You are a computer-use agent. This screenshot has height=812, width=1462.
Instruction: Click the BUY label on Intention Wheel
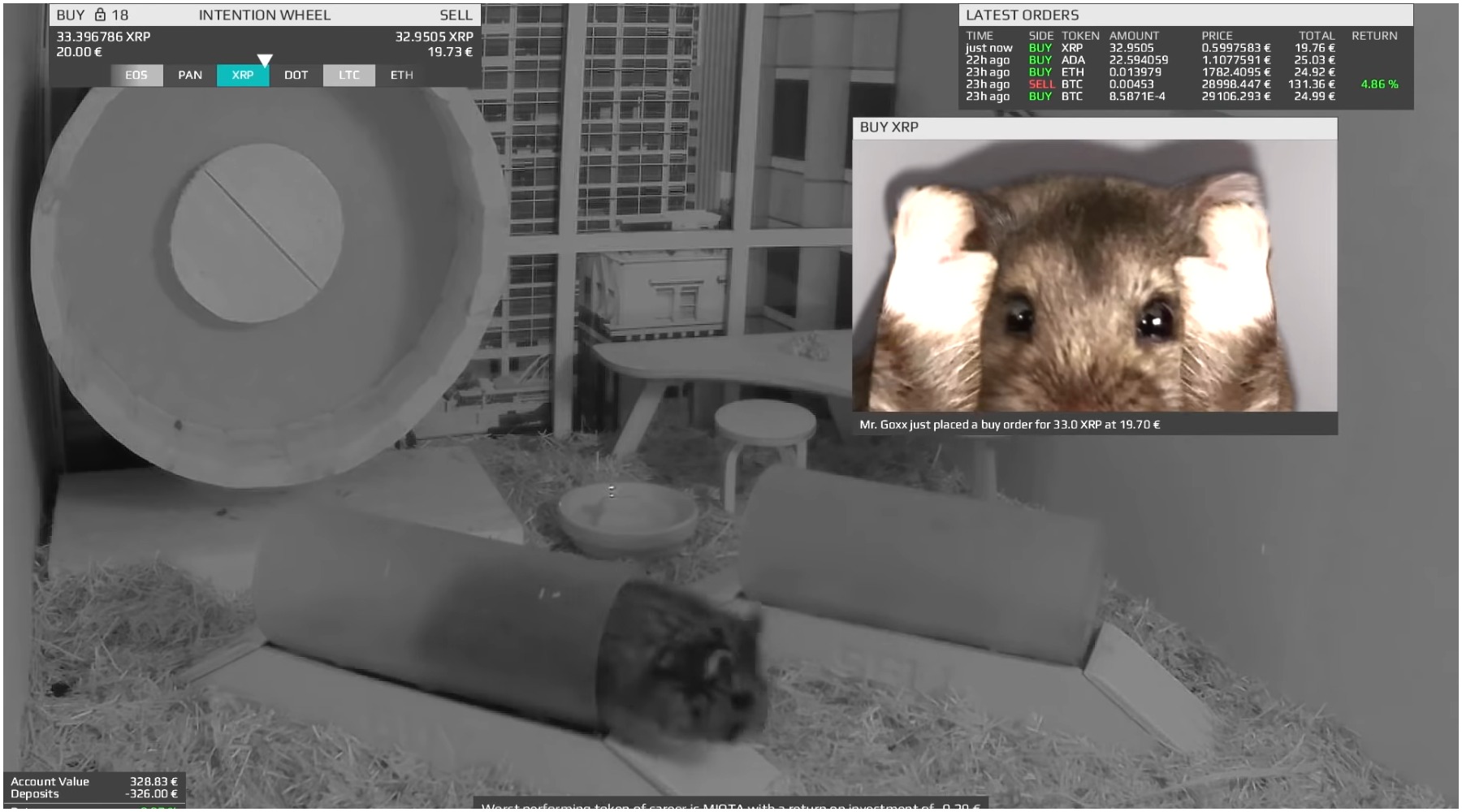tap(71, 15)
